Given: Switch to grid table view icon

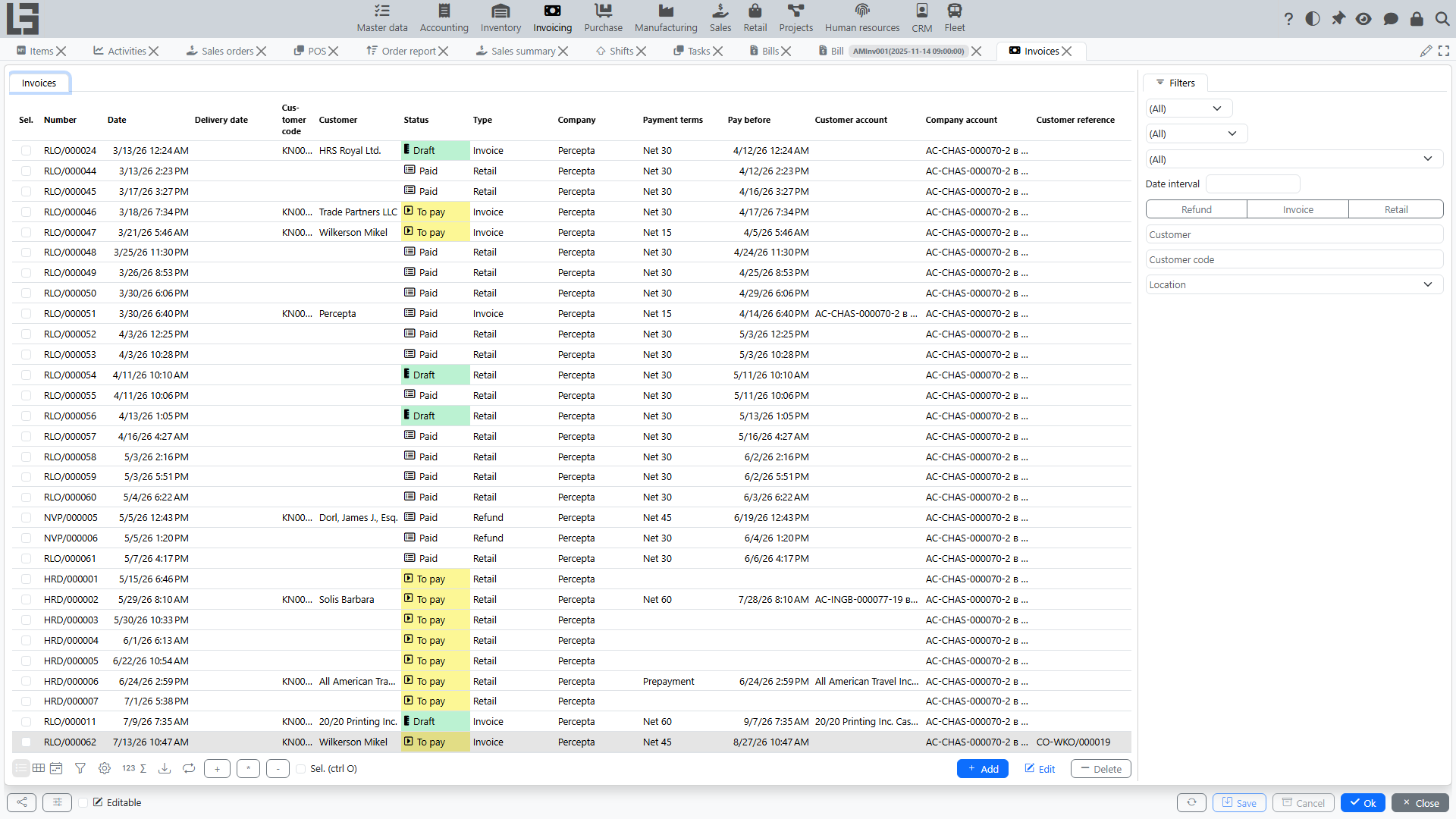Looking at the screenshot, I should pyautogui.click(x=39, y=768).
